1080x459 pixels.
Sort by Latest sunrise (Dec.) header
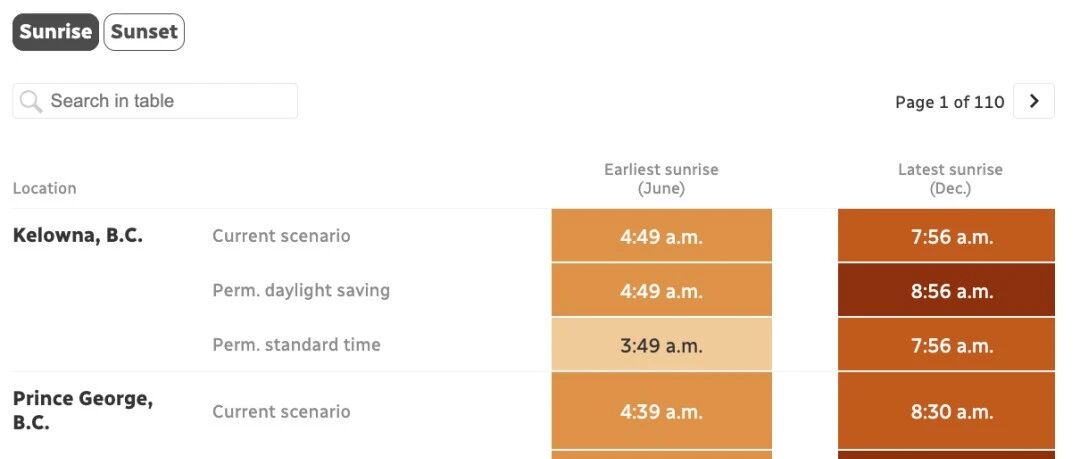tap(950, 179)
